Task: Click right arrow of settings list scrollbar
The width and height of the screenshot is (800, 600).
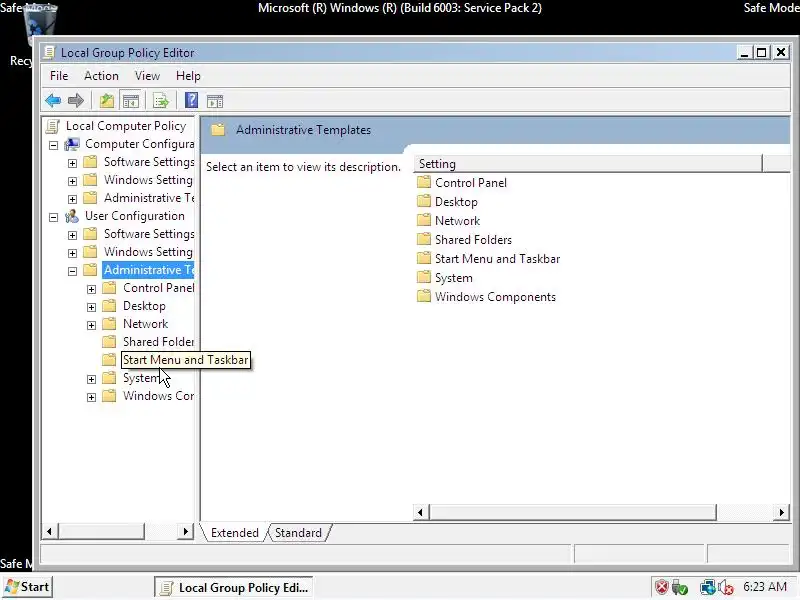Action: click(x=782, y=512)
